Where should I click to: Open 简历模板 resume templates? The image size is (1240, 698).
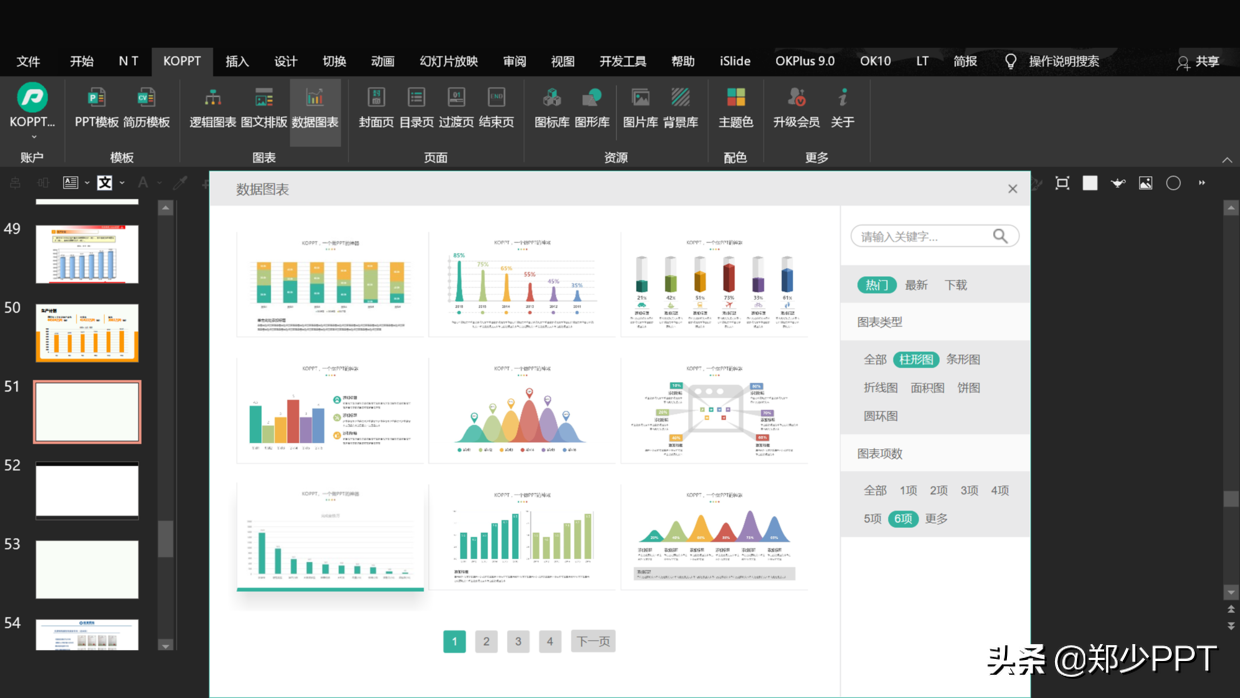[x=146, y=108]
